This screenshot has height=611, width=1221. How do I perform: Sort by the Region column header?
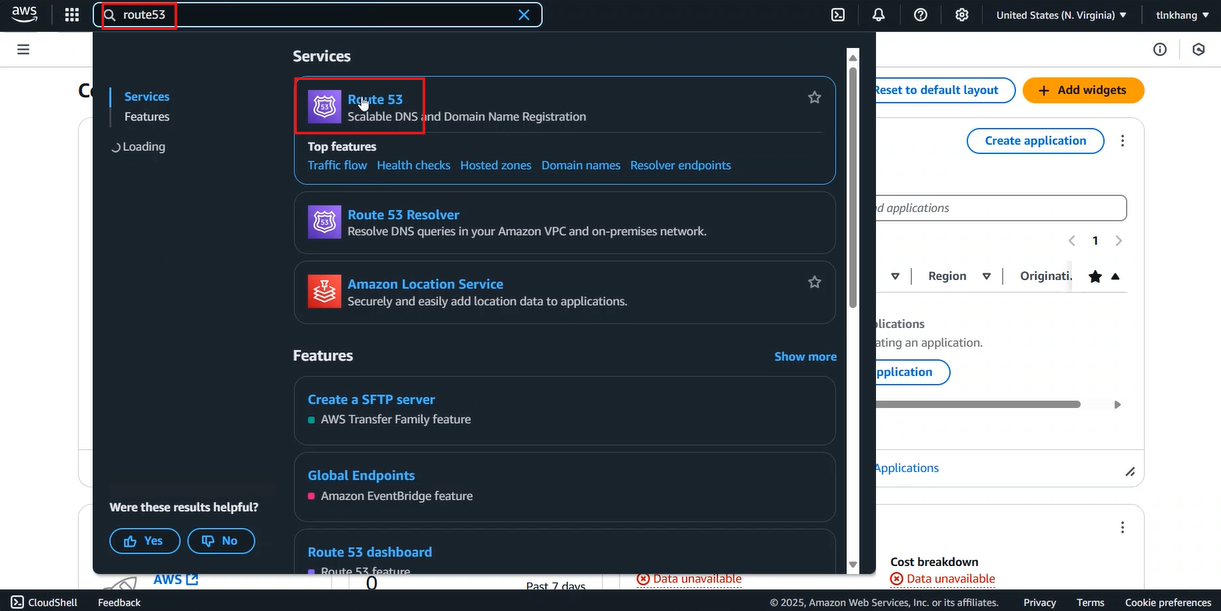tap(947, 277)
